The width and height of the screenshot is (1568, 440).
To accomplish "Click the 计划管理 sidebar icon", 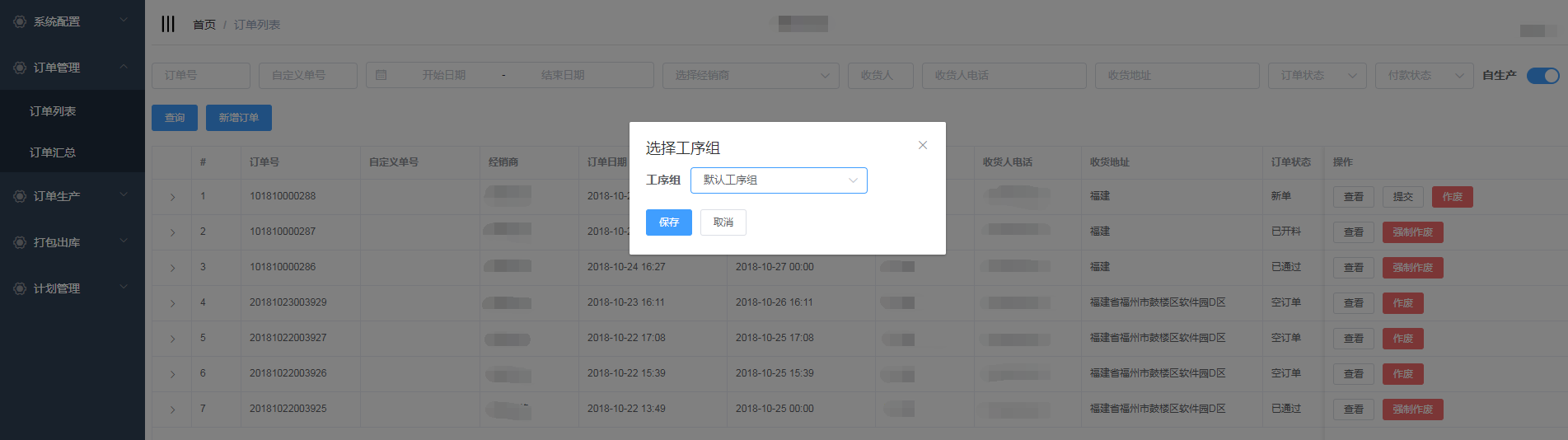I will 20,288.
